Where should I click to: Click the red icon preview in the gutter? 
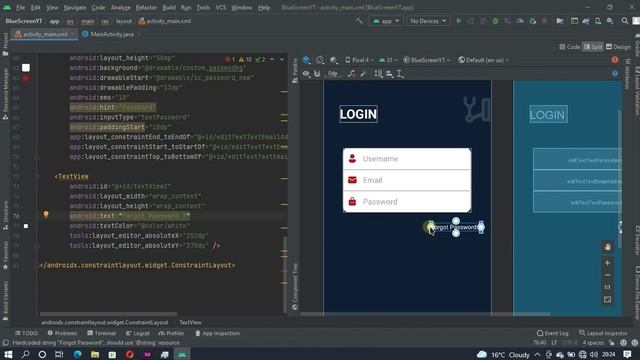click(26, 78)
